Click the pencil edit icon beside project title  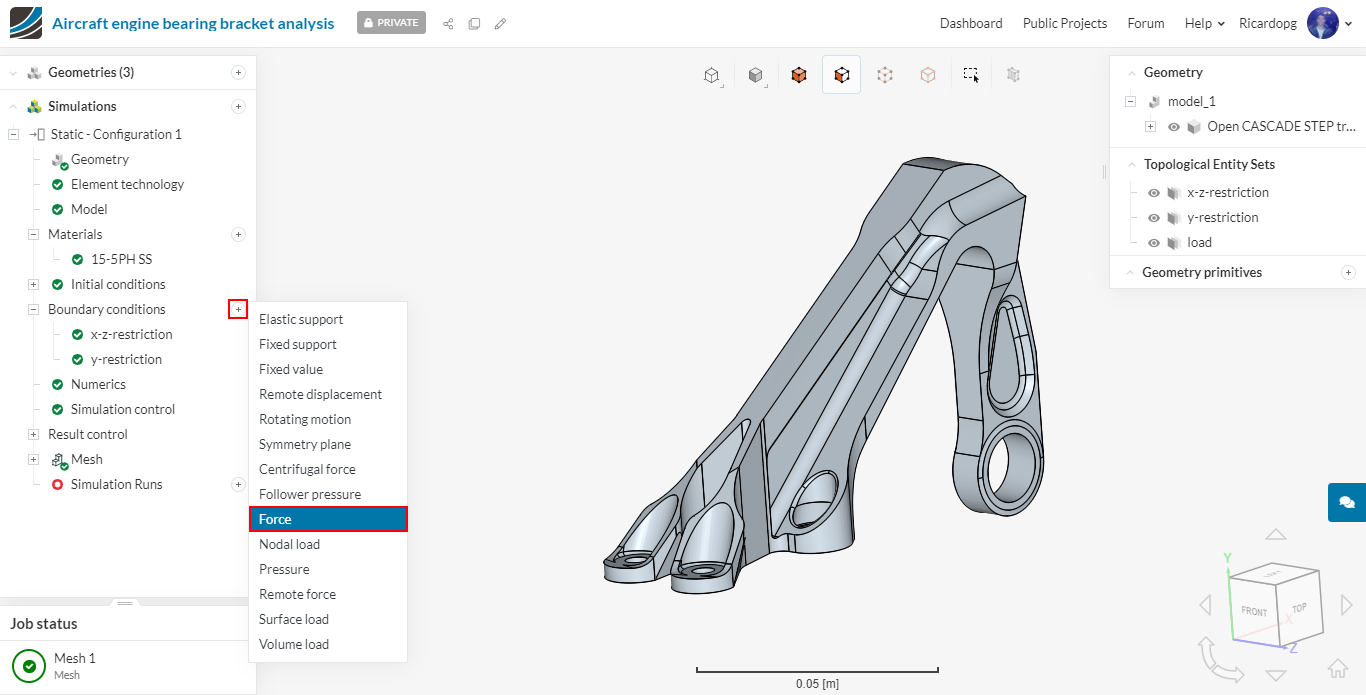[x=500, y=23]
